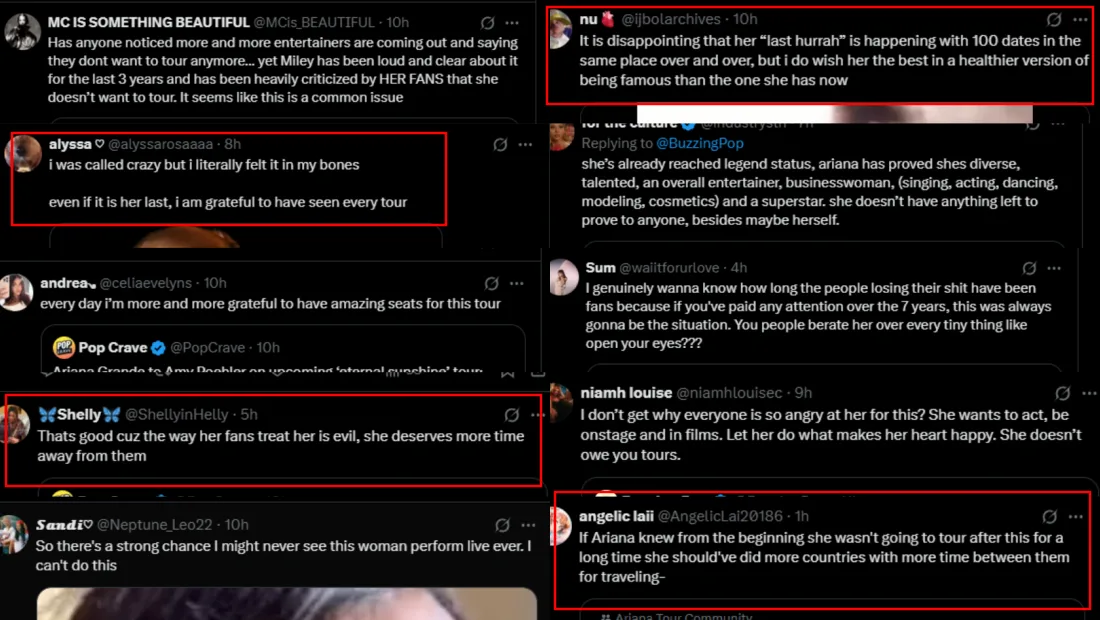Click the Grok icon on Sandi's tweet
This screenshot has height=620, width=1100.
(503, 525)
